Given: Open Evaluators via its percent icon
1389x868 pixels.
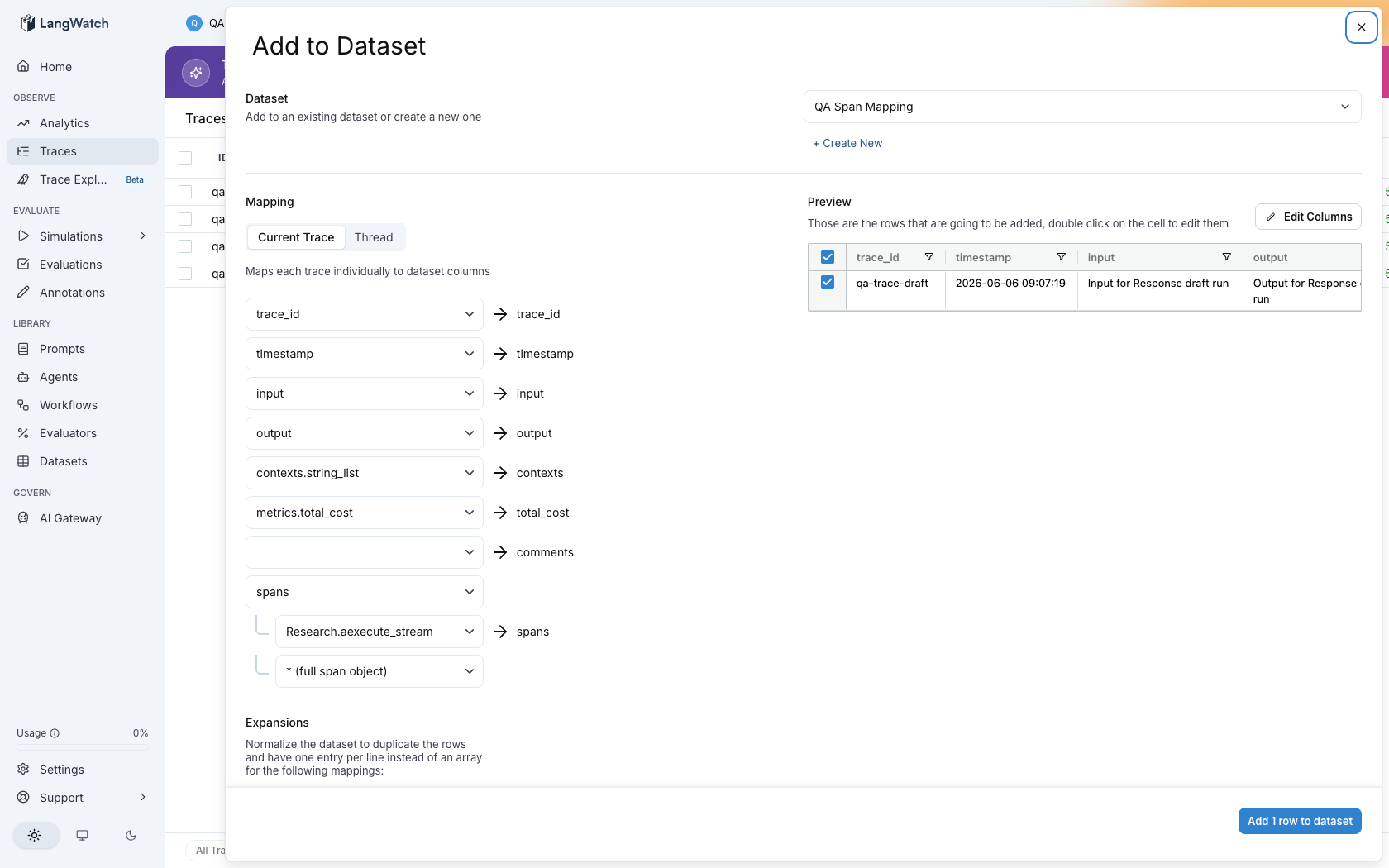Looking at the screenshot, I should point(23,433).
